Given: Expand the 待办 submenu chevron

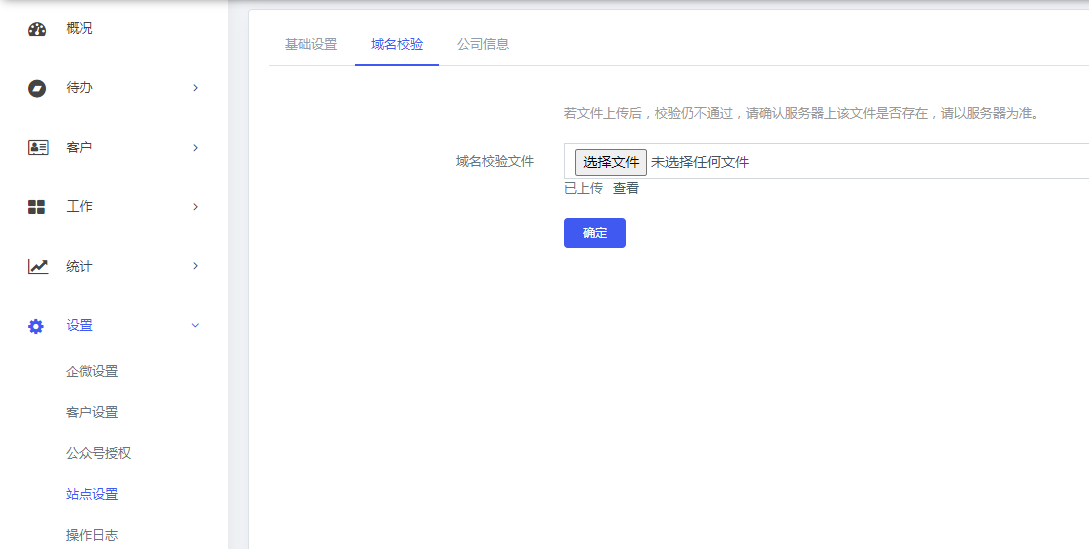Looking at the screenshot, I should tap(195, 88).
